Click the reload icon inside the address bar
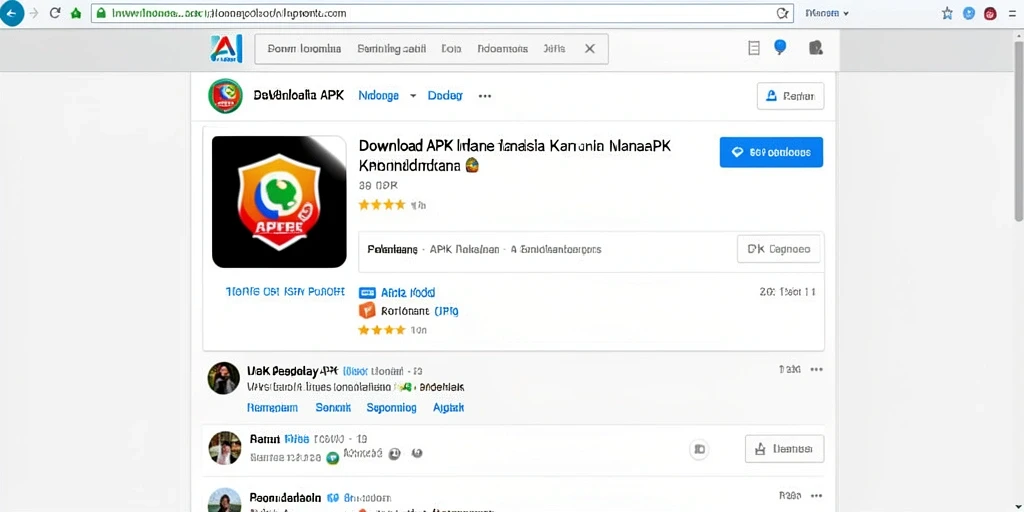 782,13
